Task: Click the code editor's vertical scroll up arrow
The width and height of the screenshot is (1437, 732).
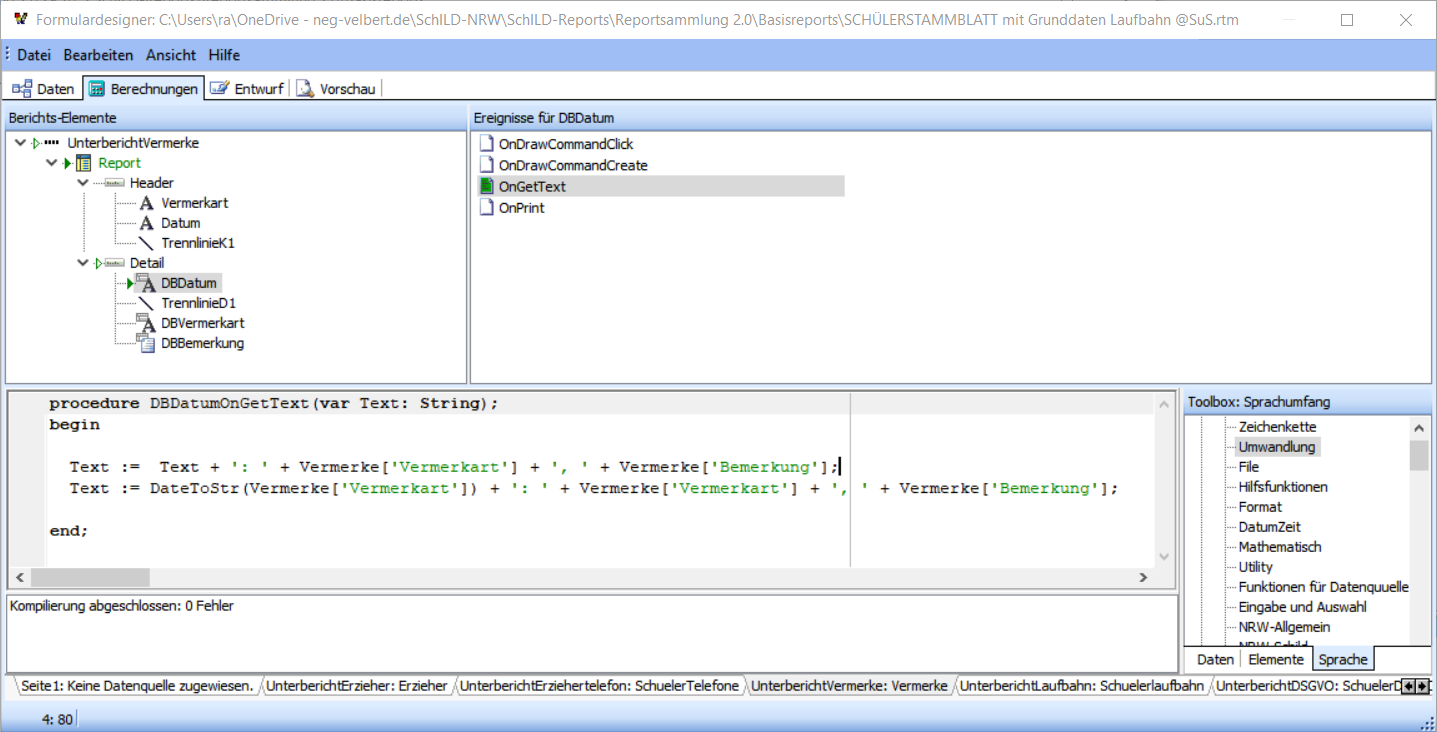Action: [1163, 403]
